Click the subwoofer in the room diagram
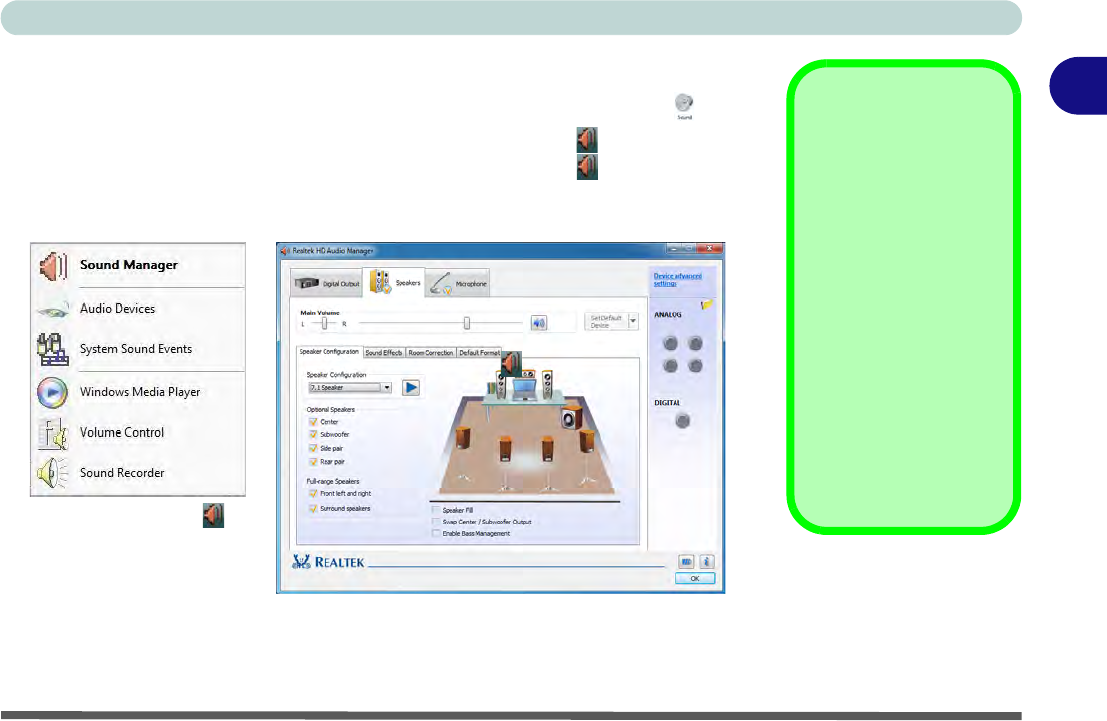The width and height of the screenshot is (1107, 721). tap(571, 418)
